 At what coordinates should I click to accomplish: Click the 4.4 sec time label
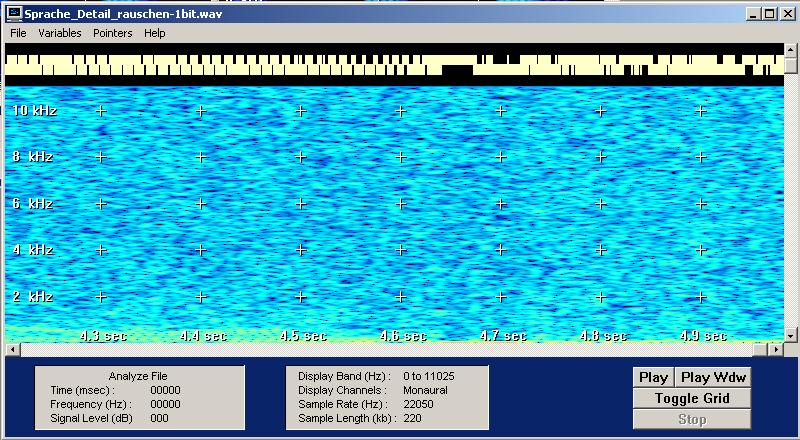tap(203, 336)
